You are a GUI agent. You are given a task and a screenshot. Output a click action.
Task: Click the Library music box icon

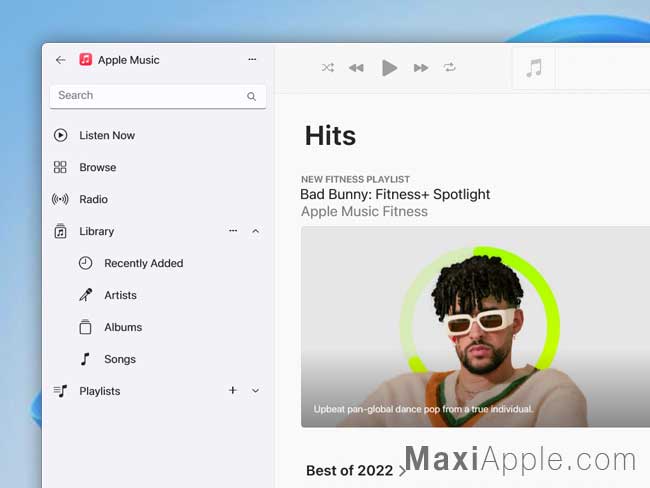coord(61,231)
